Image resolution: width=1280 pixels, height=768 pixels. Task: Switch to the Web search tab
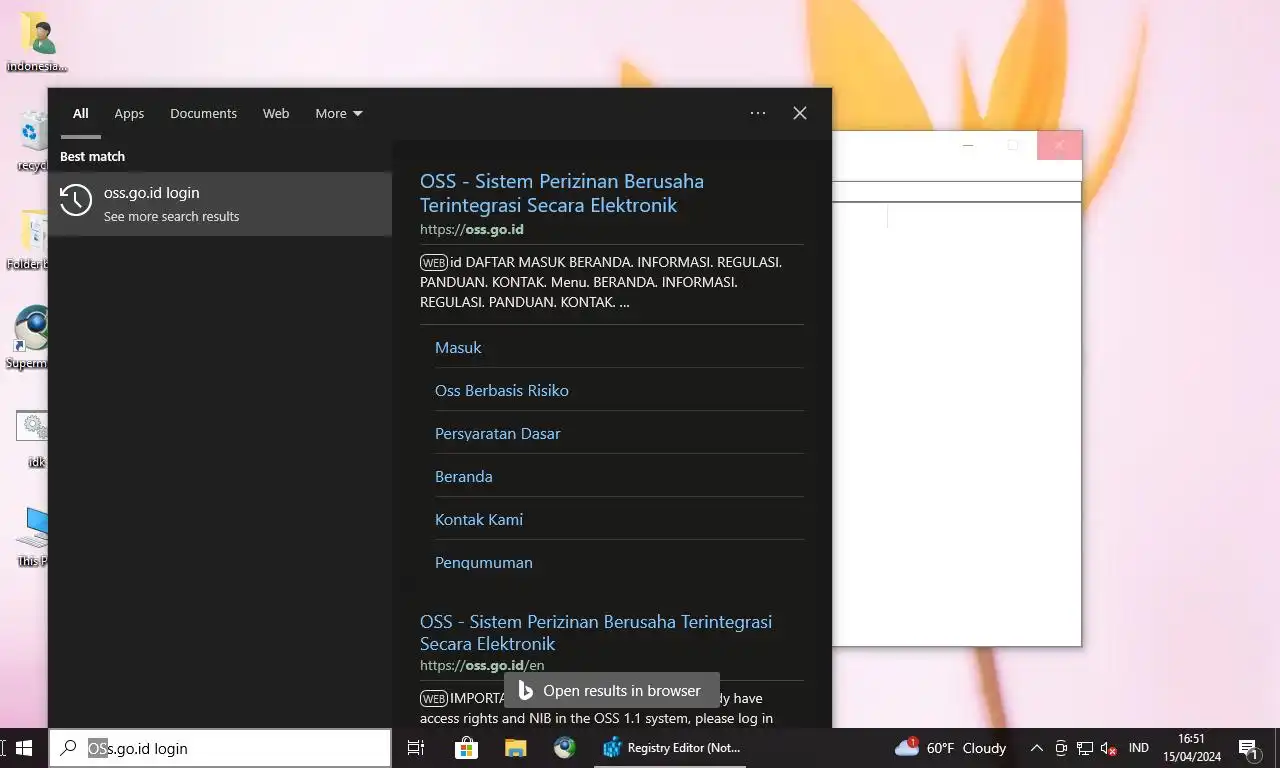point(276,113)
